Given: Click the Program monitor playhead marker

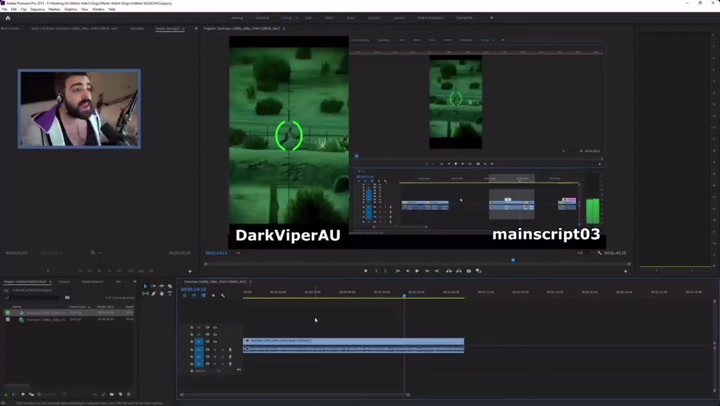Looking at the screenshot, I should tap(513, 260).
